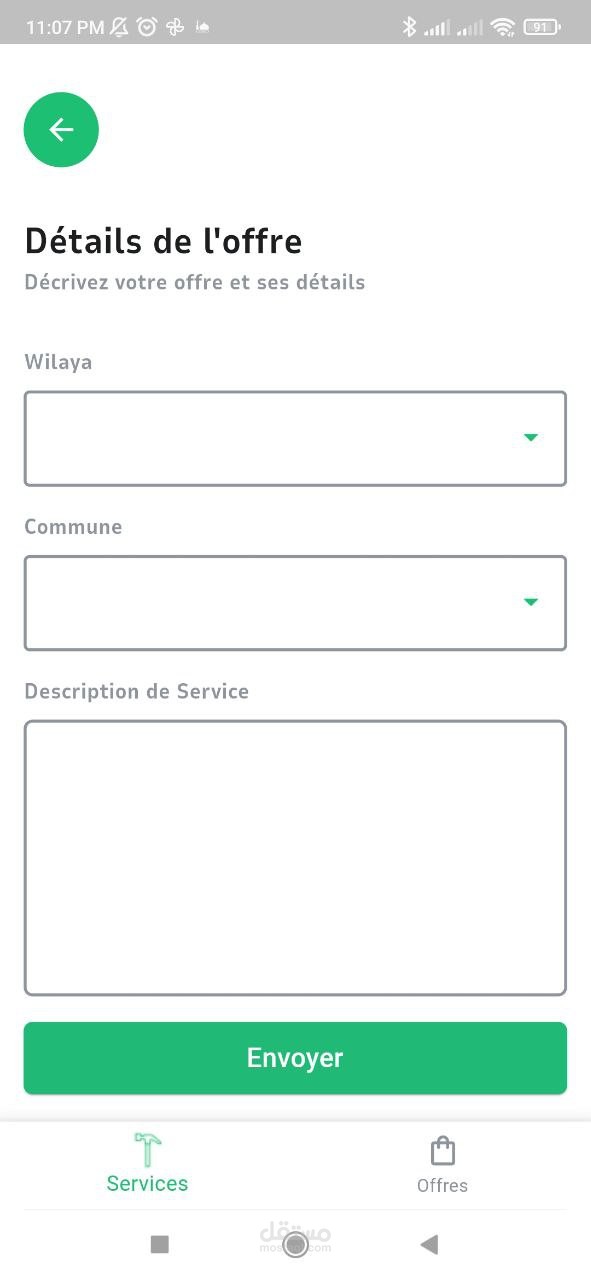Image resolution: width=591 pixels, height=1280 pixels.
Task: Open the Commune dropdown field
Action: [x=295, y=603]
